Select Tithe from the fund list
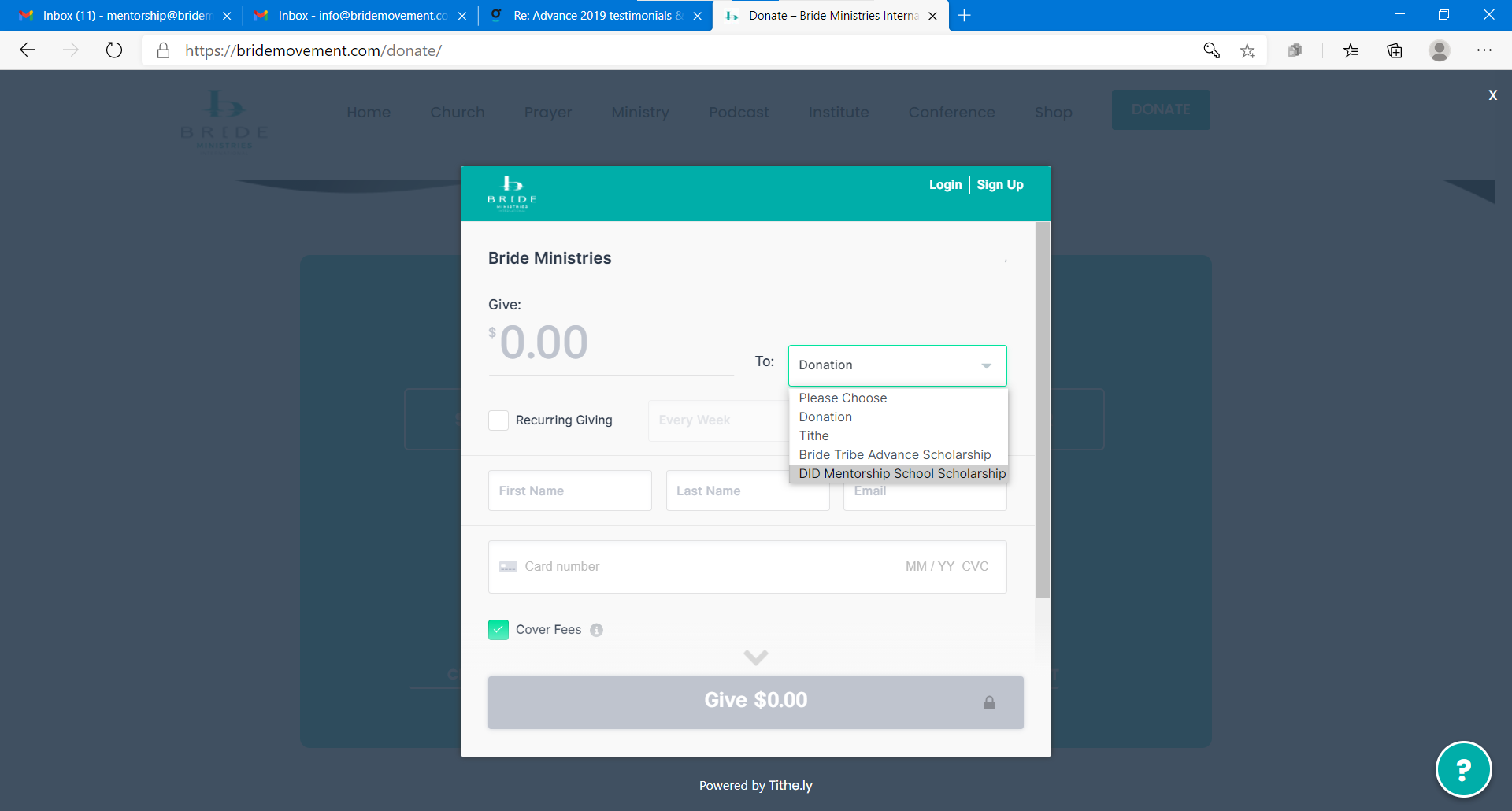The image size is (1512, 811). 898,435
